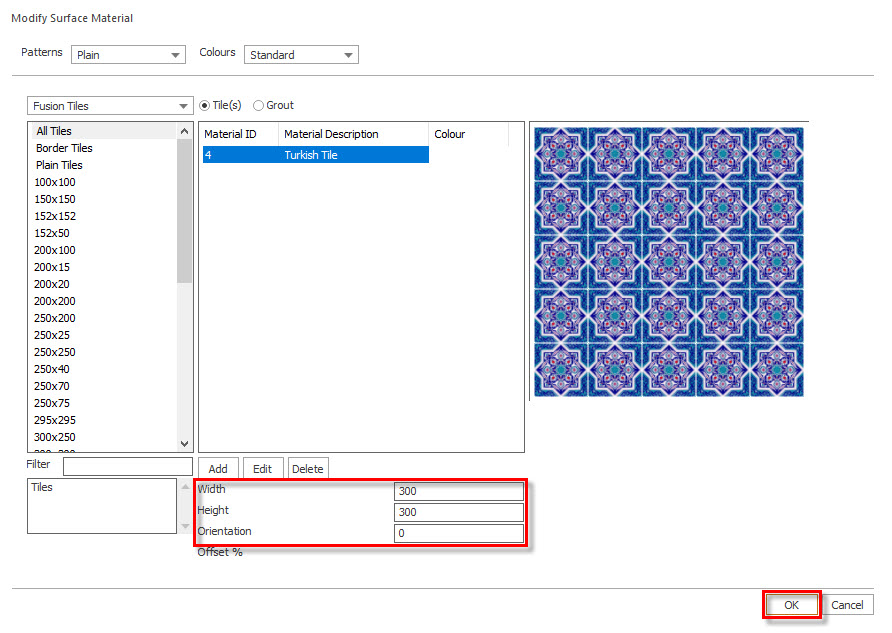Click the Delete button
892x633 pixels.
[x=308, y=469]
